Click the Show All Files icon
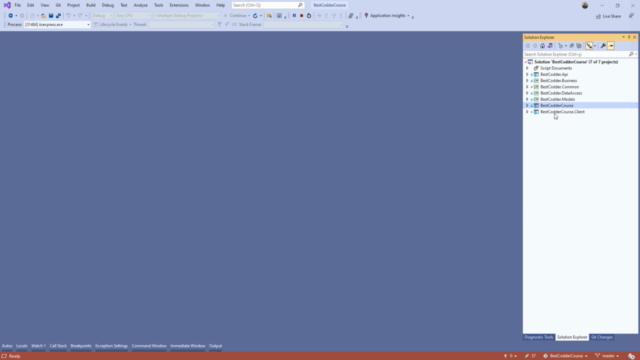 pyautogui.click(x=579, y=46)
